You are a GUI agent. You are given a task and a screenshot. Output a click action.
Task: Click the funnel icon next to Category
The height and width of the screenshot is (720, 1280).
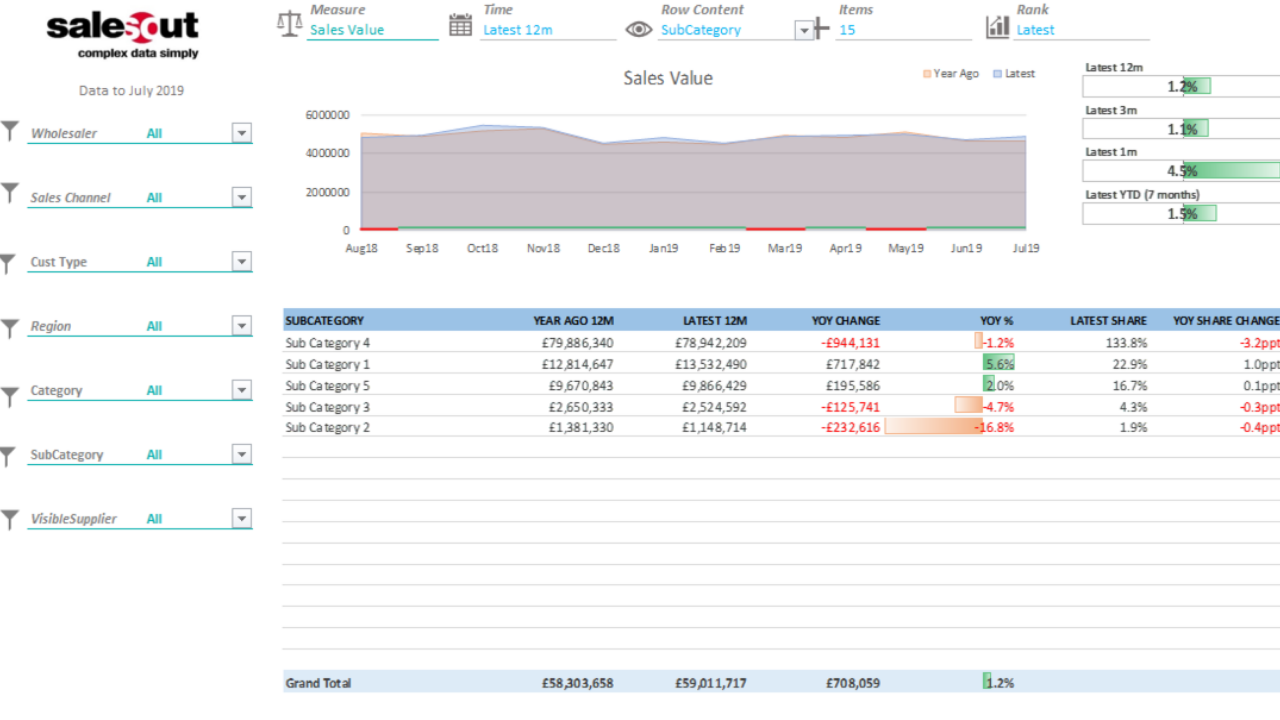click(x=10, y=397)
